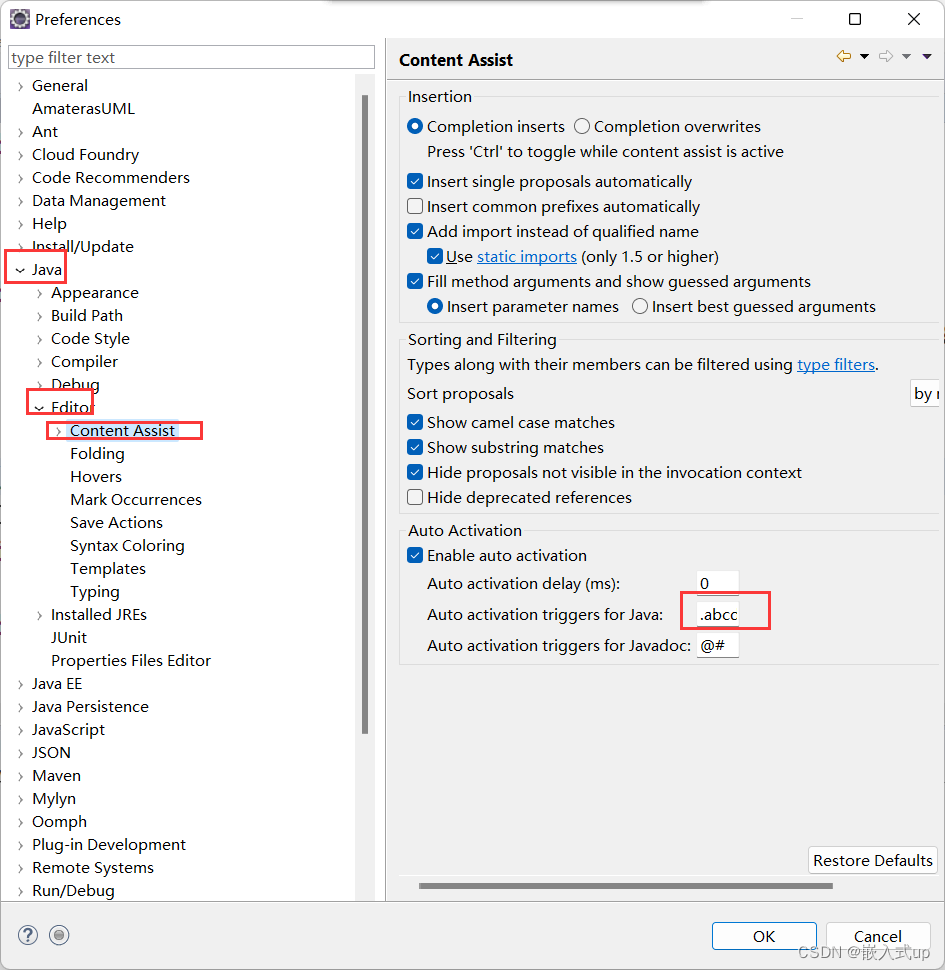Screen dimensions: 945x970
Task: Open the back history dropdown arrow
Action: (865, 56)
